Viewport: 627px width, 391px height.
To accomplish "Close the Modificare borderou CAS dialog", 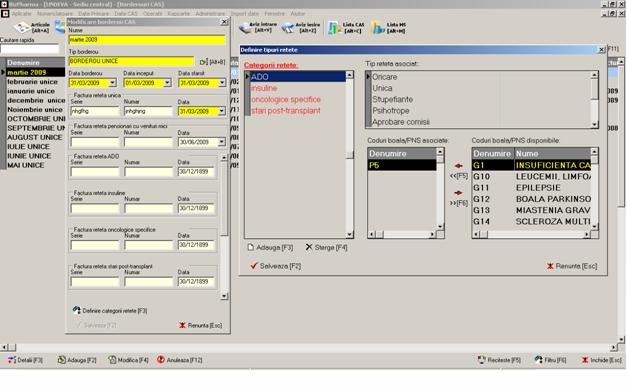I will coord(224,22).
